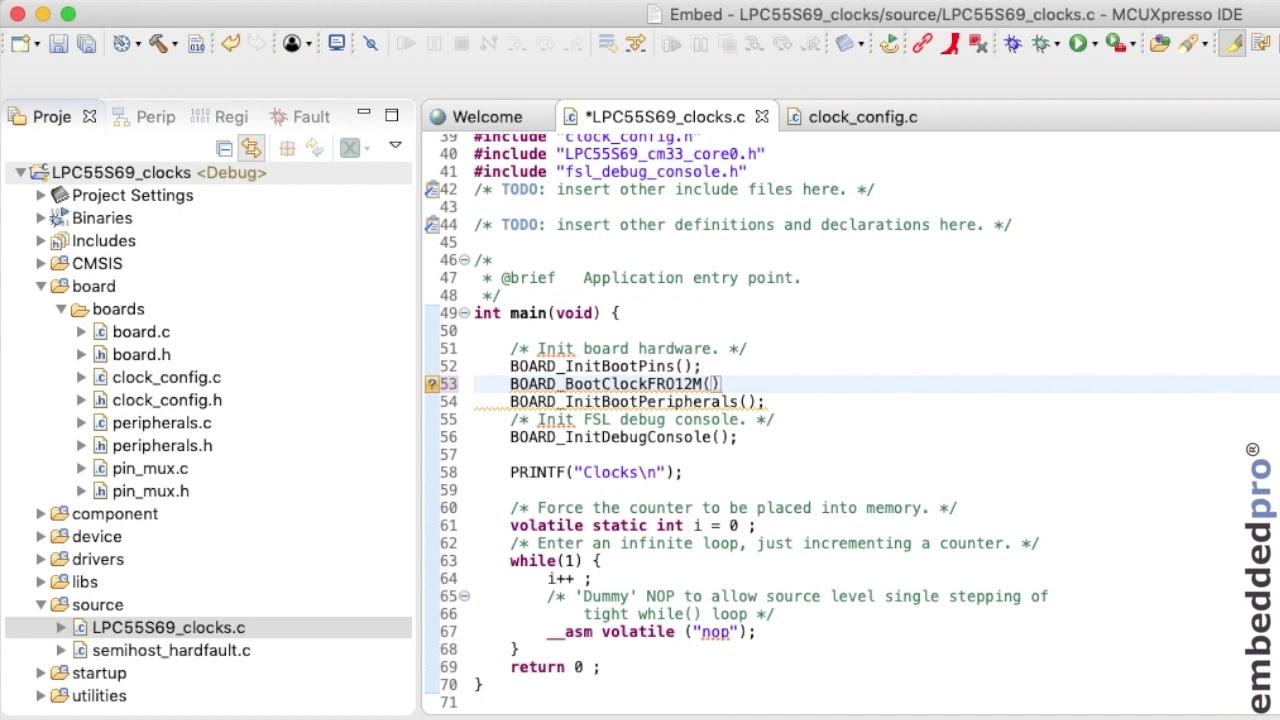
Task: Click the blue bug Debug icon
Action: (1013, 43)
